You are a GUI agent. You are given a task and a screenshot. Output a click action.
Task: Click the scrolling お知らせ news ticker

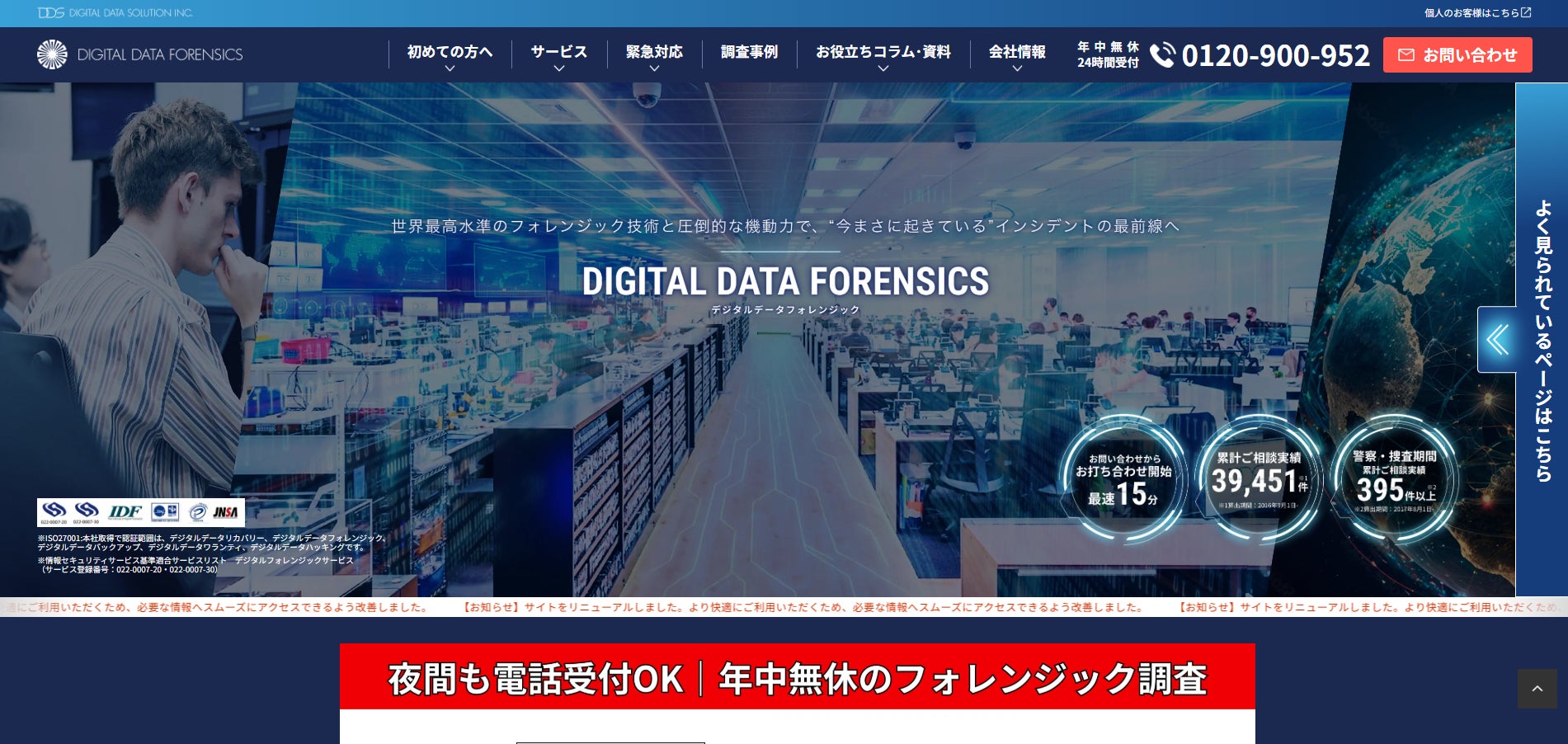tap(784, 607)
